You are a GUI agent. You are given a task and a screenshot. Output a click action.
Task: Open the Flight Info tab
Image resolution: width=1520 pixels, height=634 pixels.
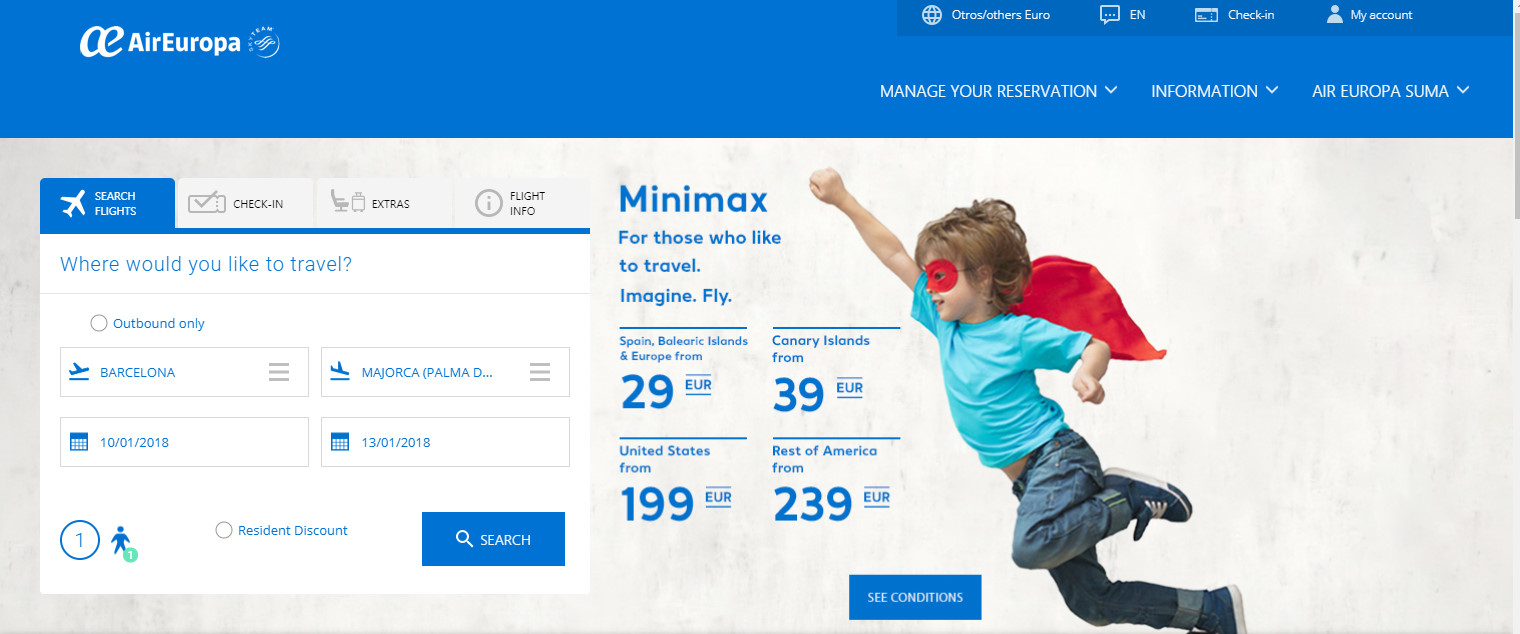point(522,204)
